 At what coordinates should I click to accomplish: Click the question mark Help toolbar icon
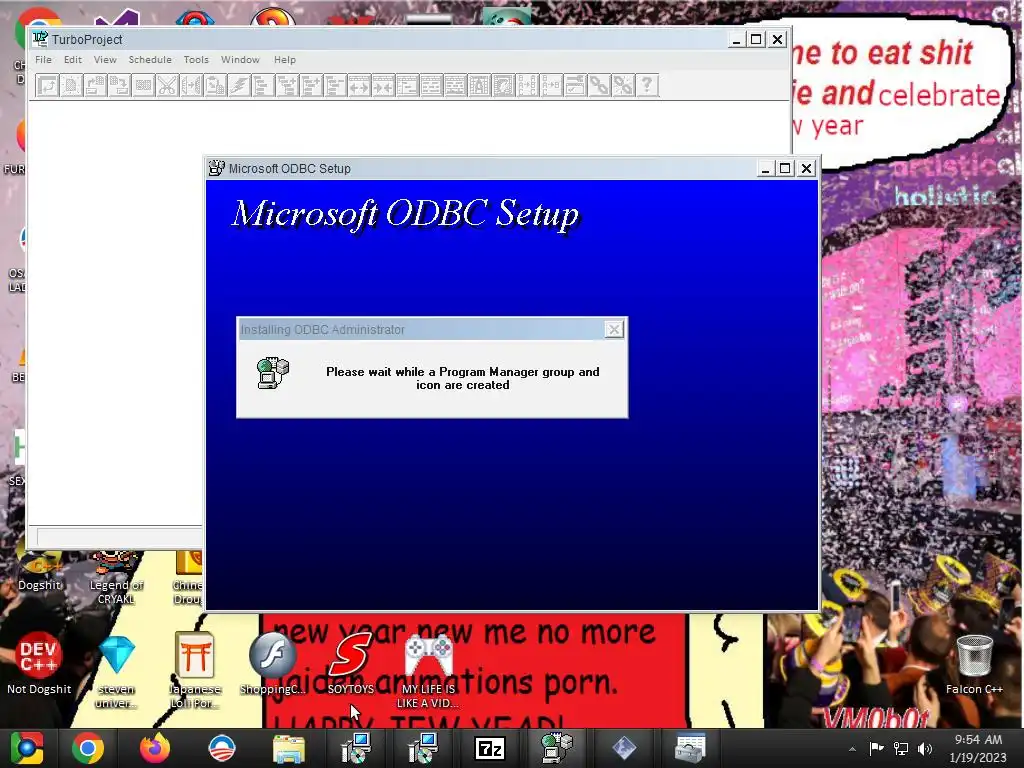point(647,86)
